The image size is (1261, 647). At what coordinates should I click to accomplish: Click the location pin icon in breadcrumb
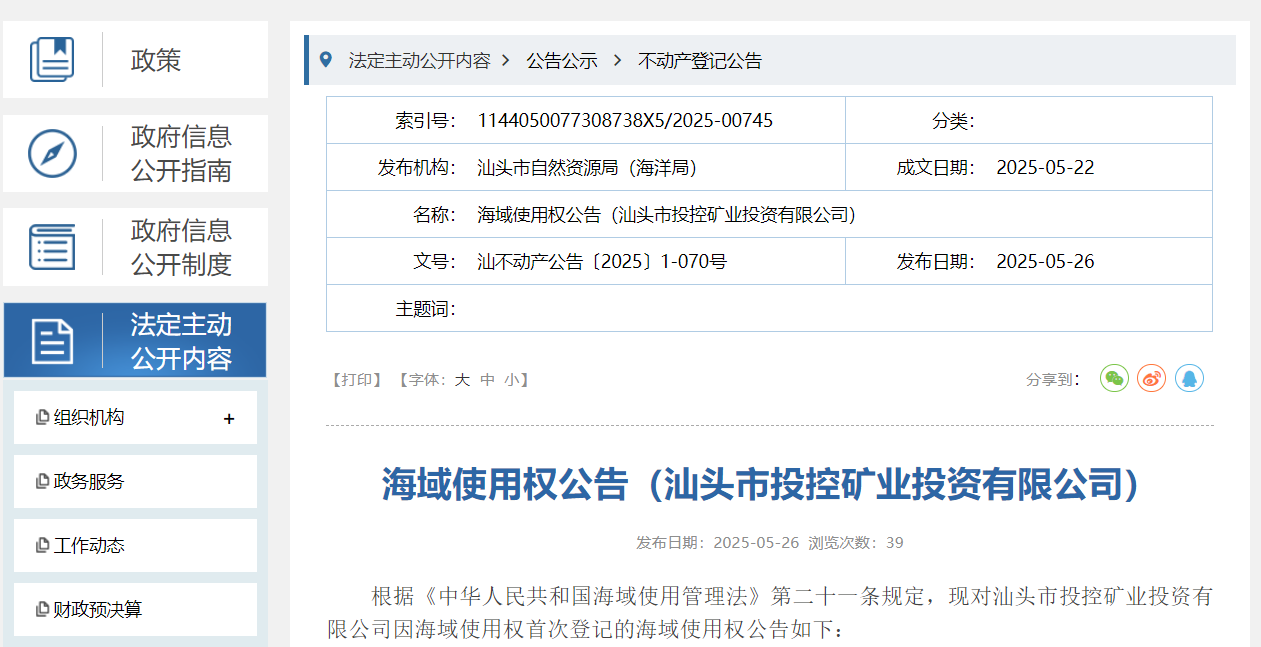[x=325, y=60]
